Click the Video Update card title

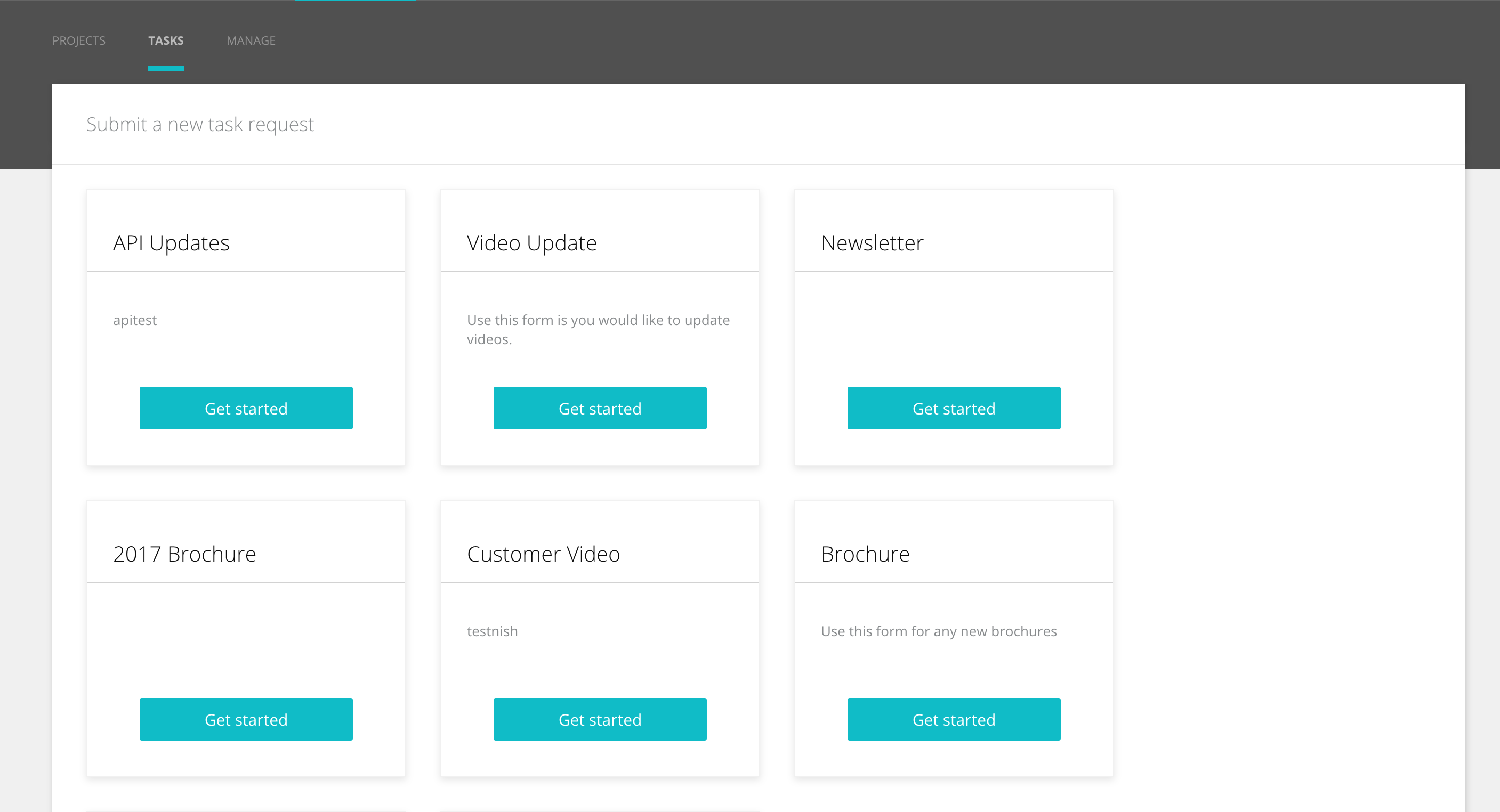(x=531, y=243)
